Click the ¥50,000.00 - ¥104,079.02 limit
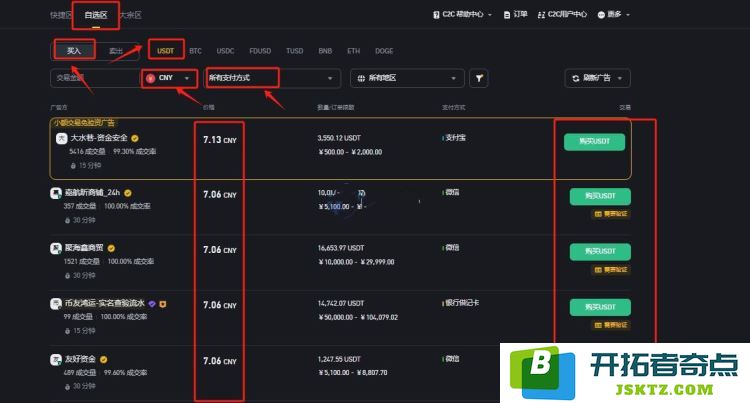The width and height of the screenshot is (750, 403). (x=358, y=317)
